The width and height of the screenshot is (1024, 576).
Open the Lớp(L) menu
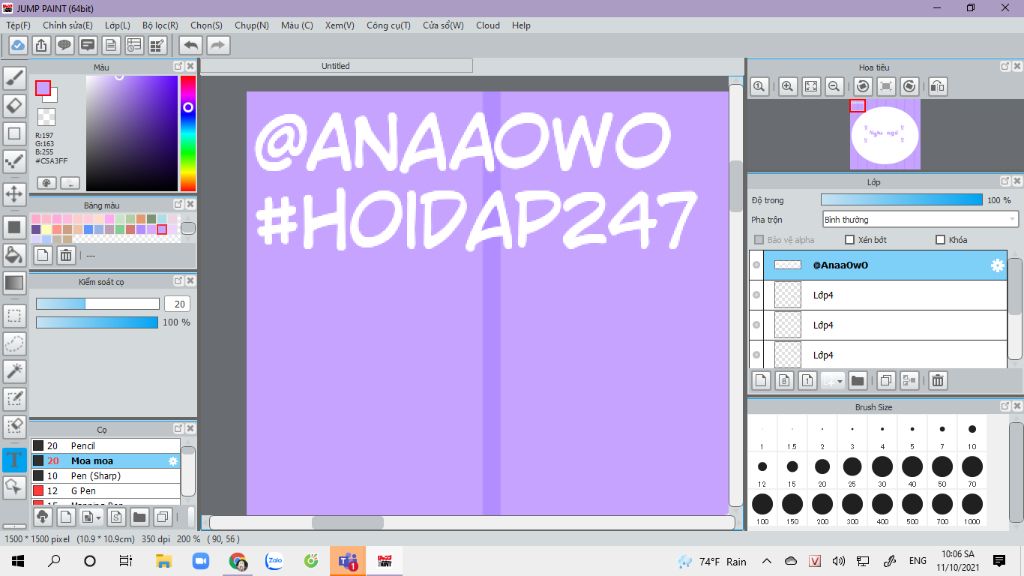click(x=118, y=25)
